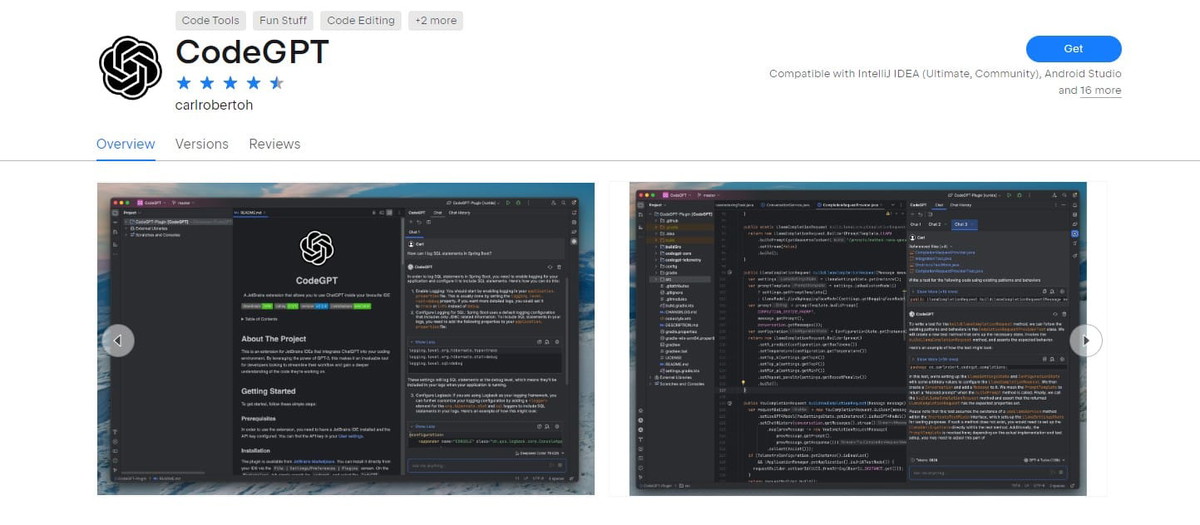Click the star rating row
The height and width of the screenshot is (525, 1200).
(x=230, y=82)
